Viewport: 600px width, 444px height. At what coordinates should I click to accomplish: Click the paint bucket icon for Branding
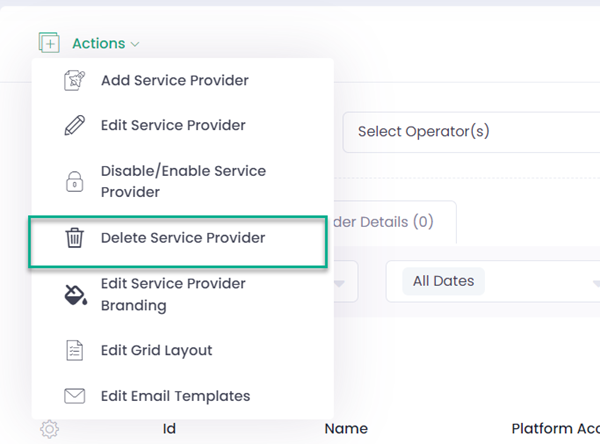tap(74, 295)
